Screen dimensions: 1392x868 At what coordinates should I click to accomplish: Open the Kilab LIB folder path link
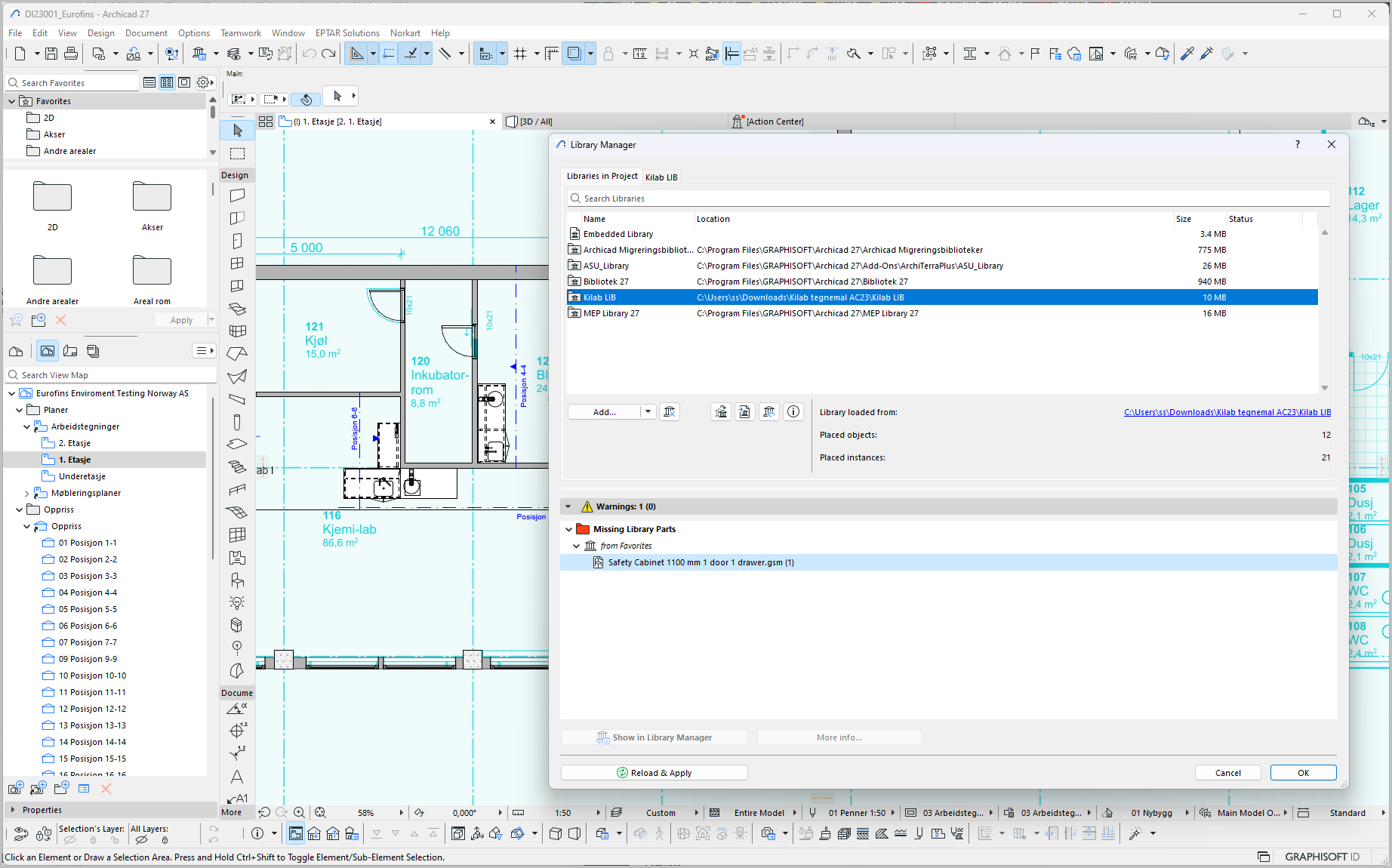[x=1227, y=412]
